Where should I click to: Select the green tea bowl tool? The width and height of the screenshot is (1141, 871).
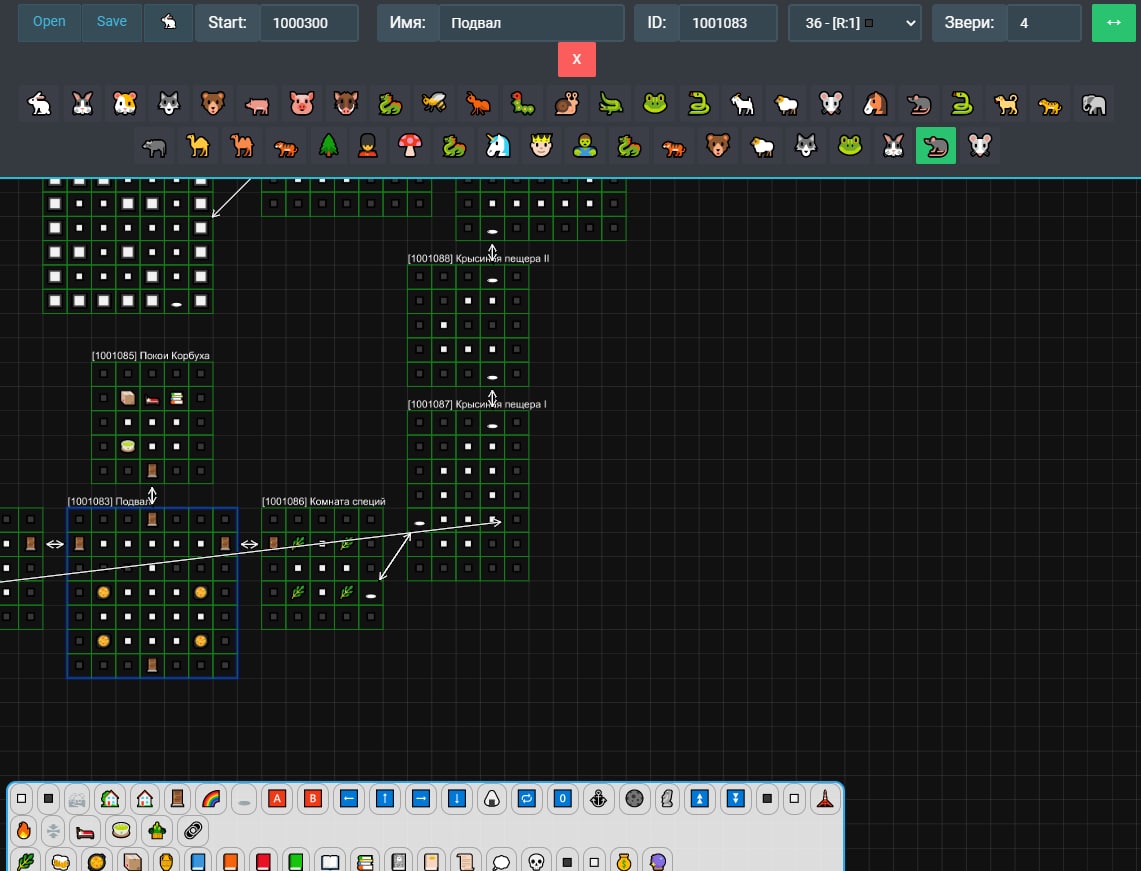pos(121,830)
